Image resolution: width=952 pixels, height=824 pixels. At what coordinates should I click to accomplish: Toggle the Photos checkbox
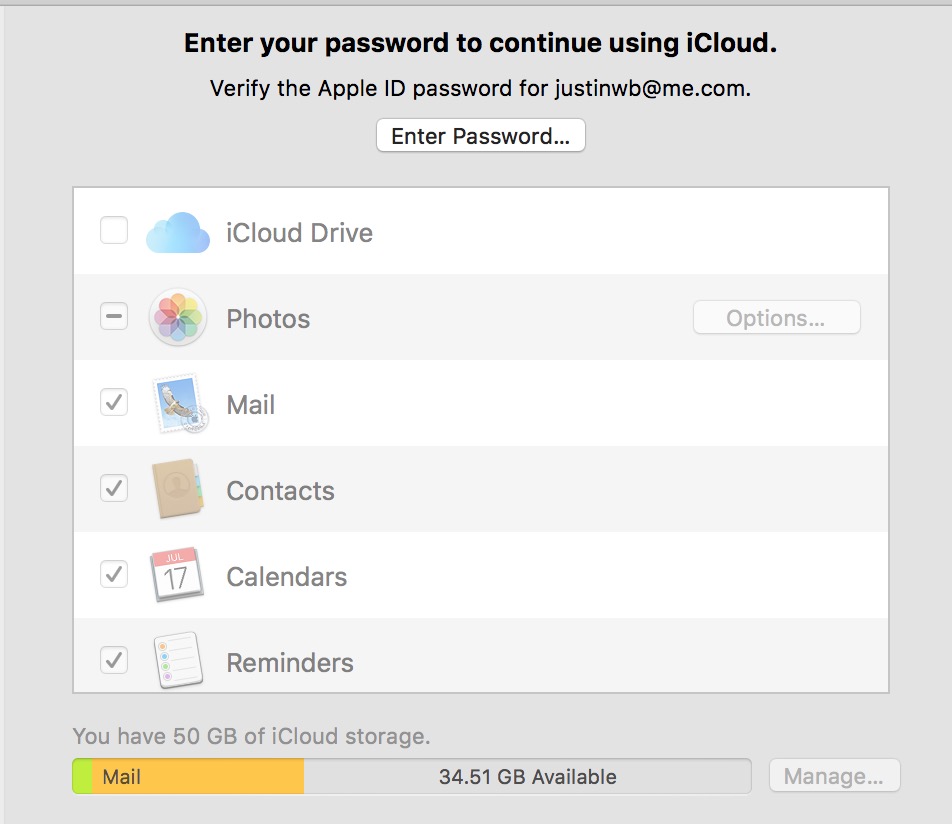click(114, 318)
